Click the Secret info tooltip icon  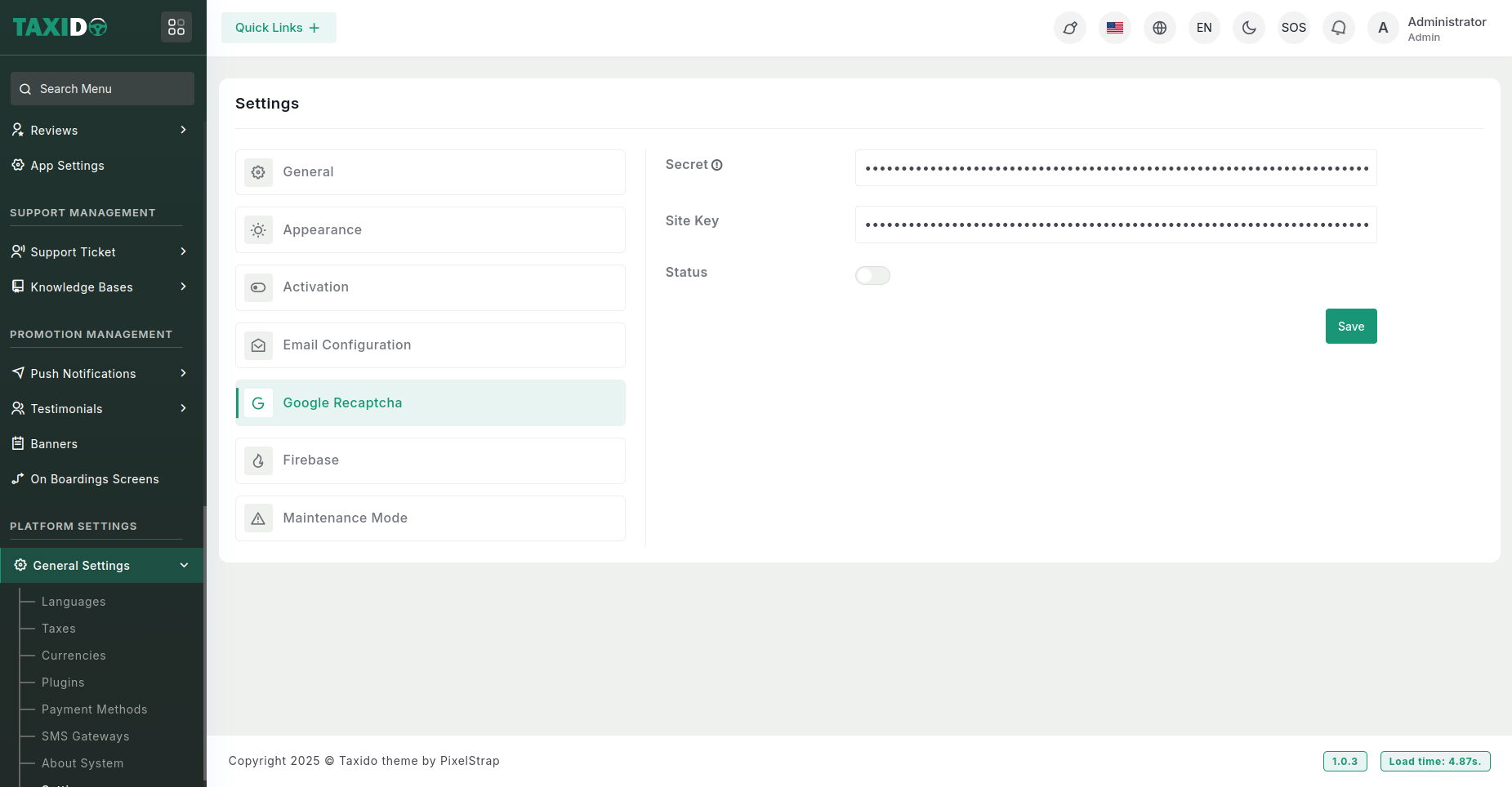717,165
